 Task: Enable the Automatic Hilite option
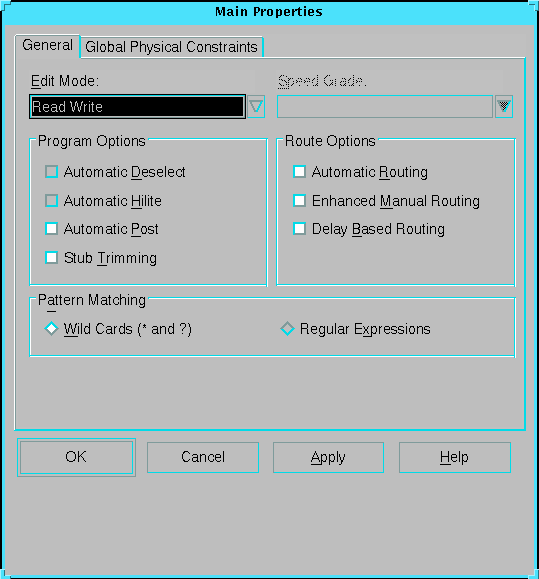click(x=51, y=201)
